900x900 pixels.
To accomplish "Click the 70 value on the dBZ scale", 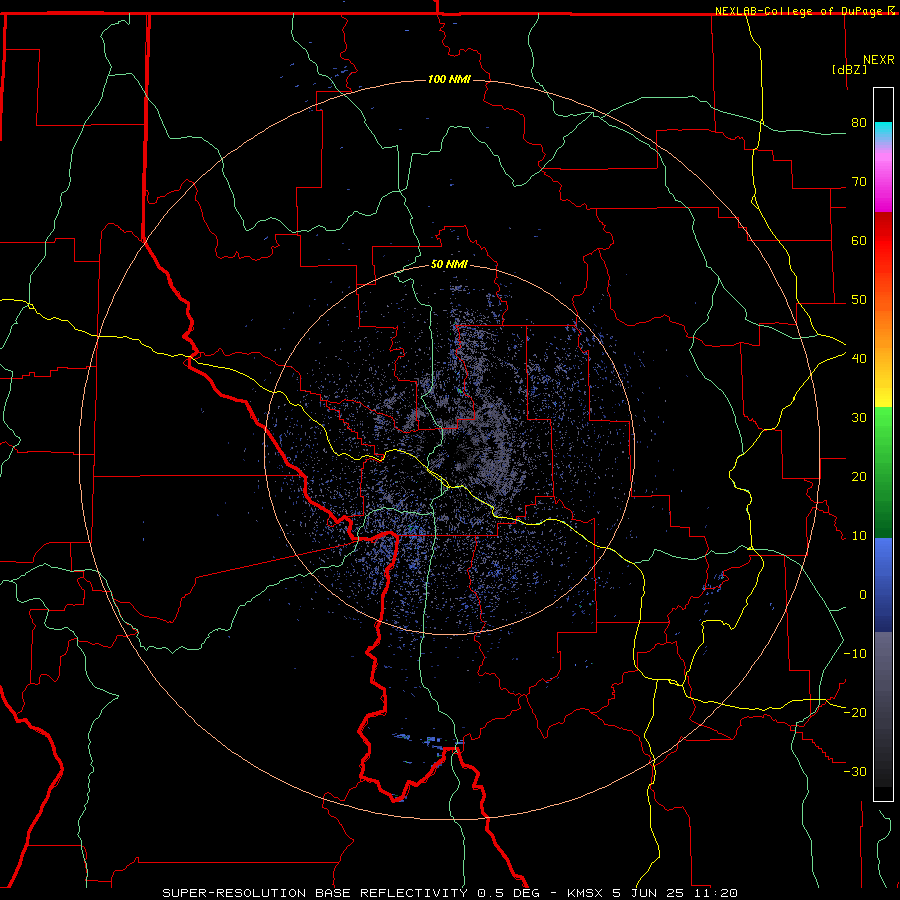I will pyautogui.click(x=859, y=182).
